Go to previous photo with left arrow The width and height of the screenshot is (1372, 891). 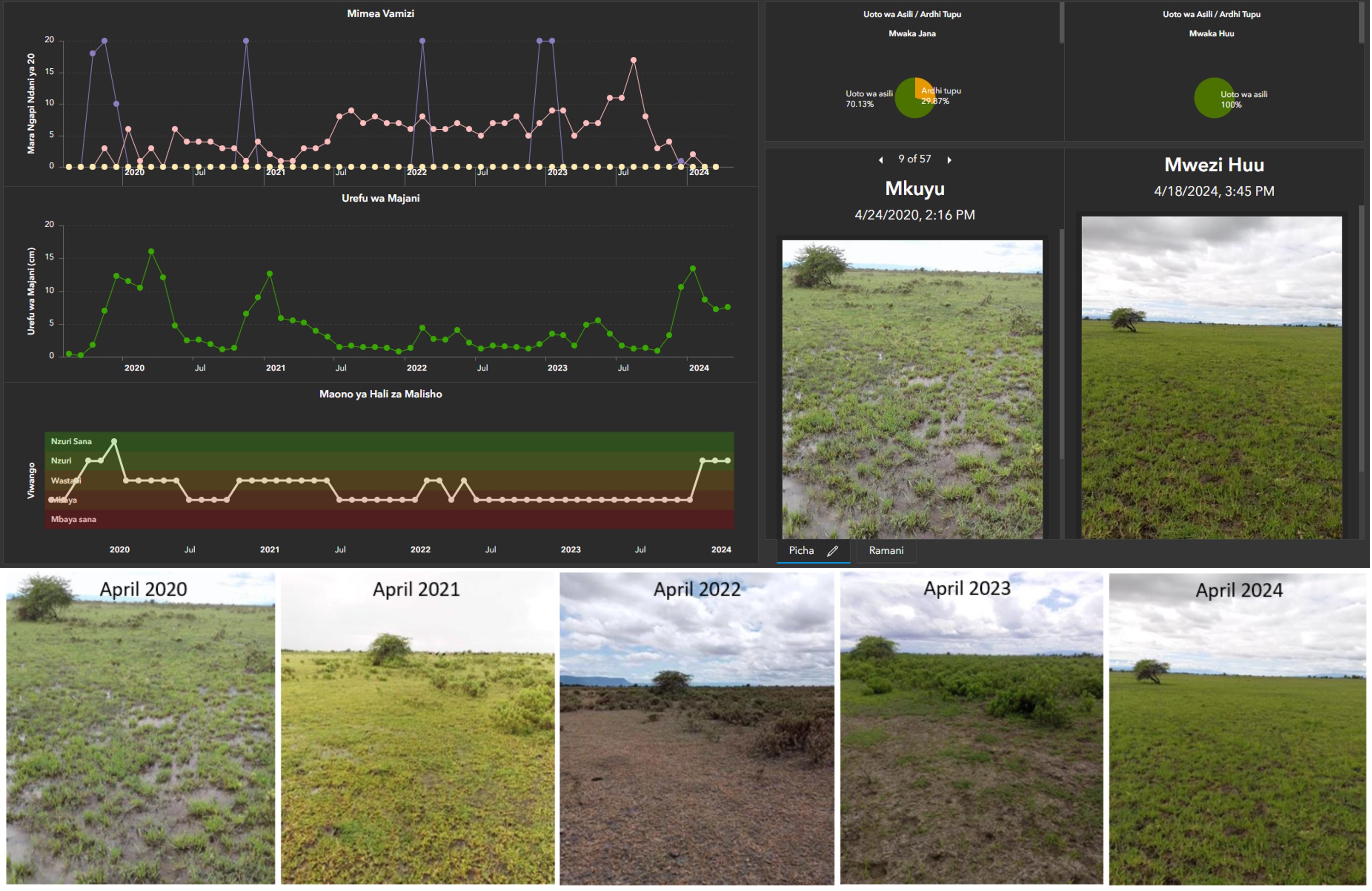point(881,160)
